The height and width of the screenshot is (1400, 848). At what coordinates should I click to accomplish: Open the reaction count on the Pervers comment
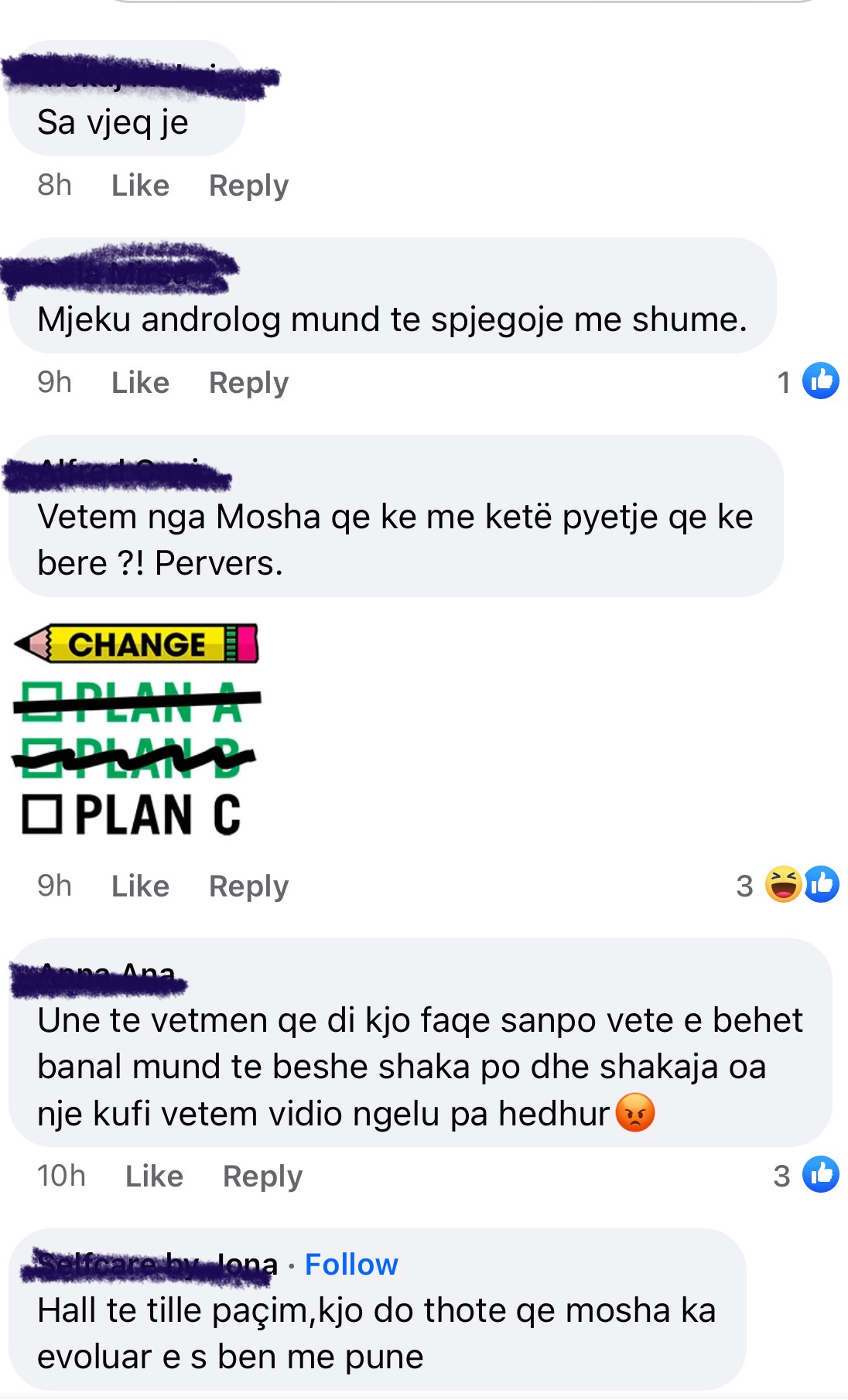[x=744, y=886]
